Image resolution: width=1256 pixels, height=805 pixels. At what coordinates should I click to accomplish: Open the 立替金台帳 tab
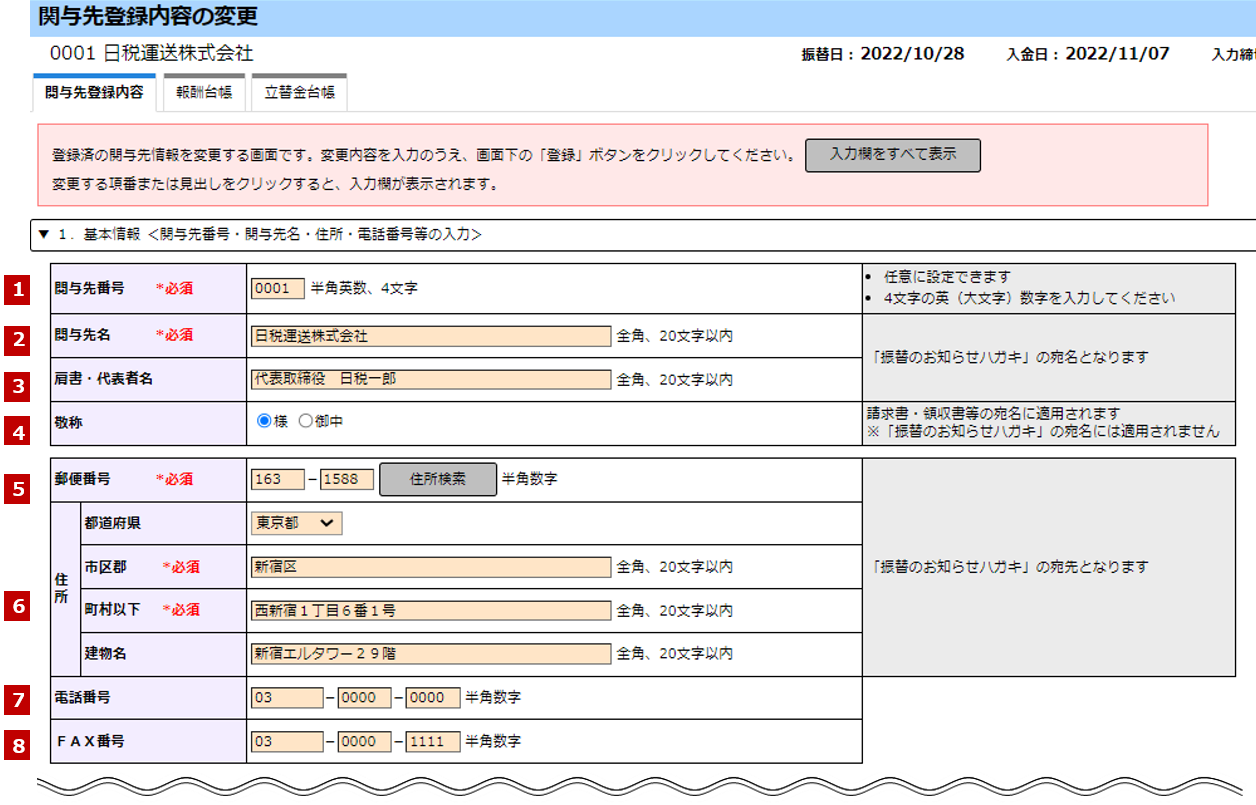299,93
